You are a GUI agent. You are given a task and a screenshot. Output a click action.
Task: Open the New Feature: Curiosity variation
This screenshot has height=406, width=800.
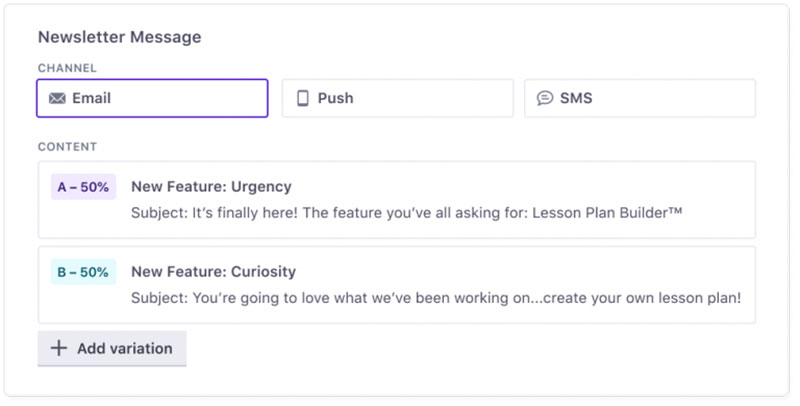pos(213,271)
